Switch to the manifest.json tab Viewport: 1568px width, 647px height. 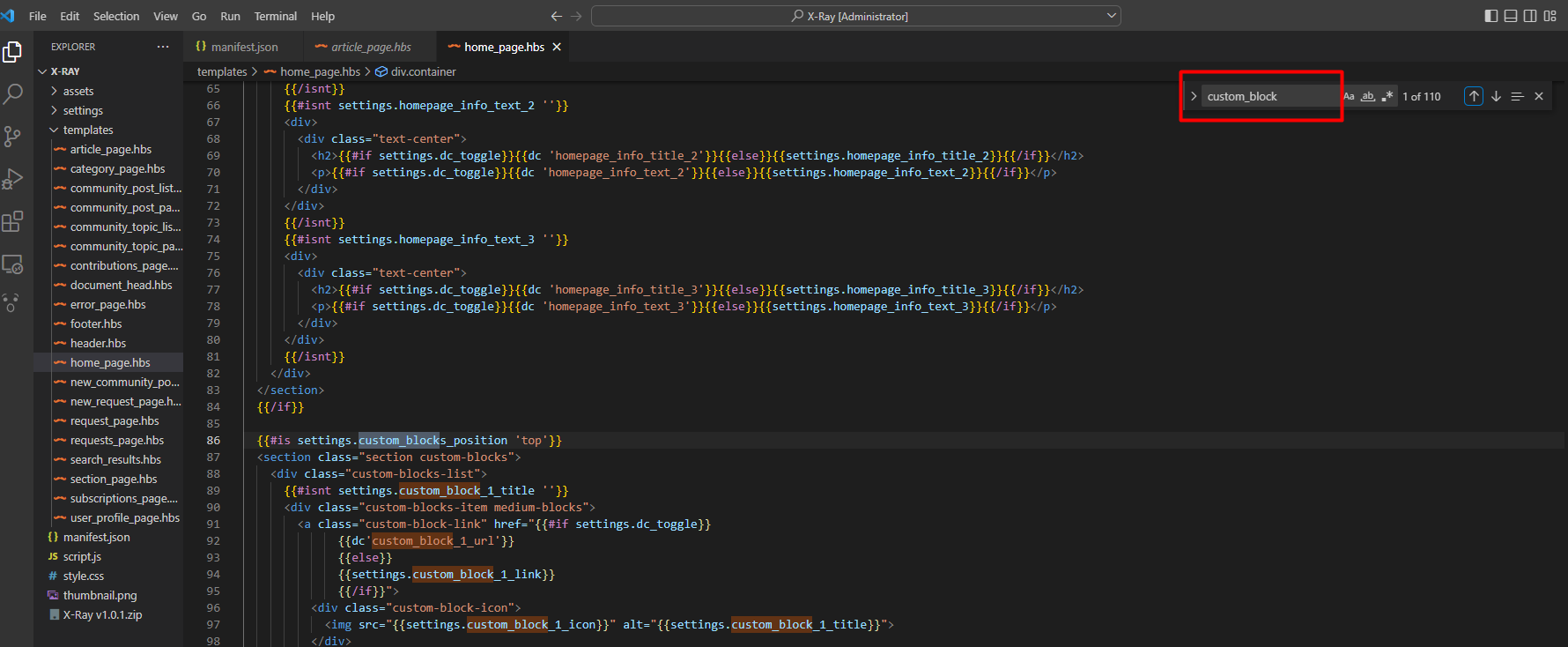point(244,47)
